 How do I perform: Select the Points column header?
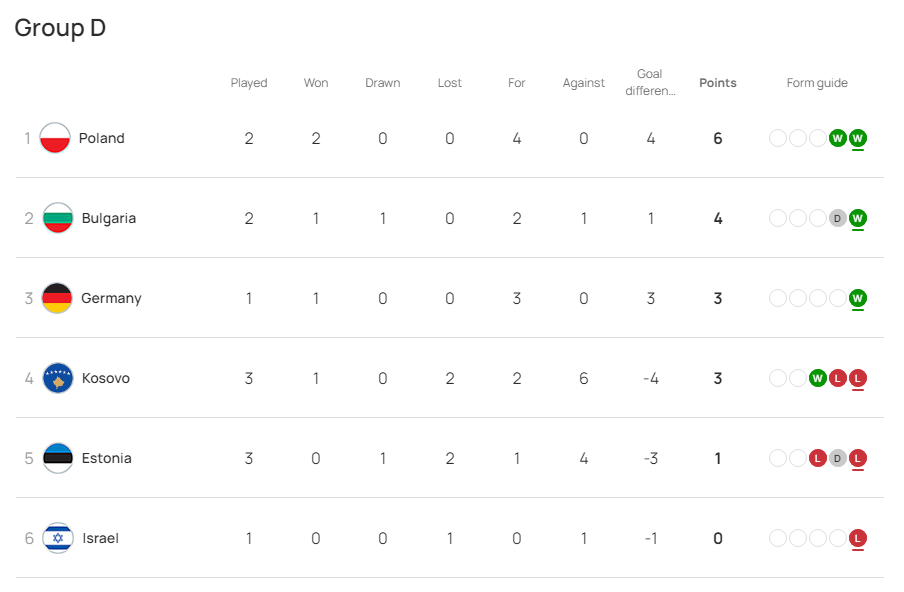click(718, 83)
